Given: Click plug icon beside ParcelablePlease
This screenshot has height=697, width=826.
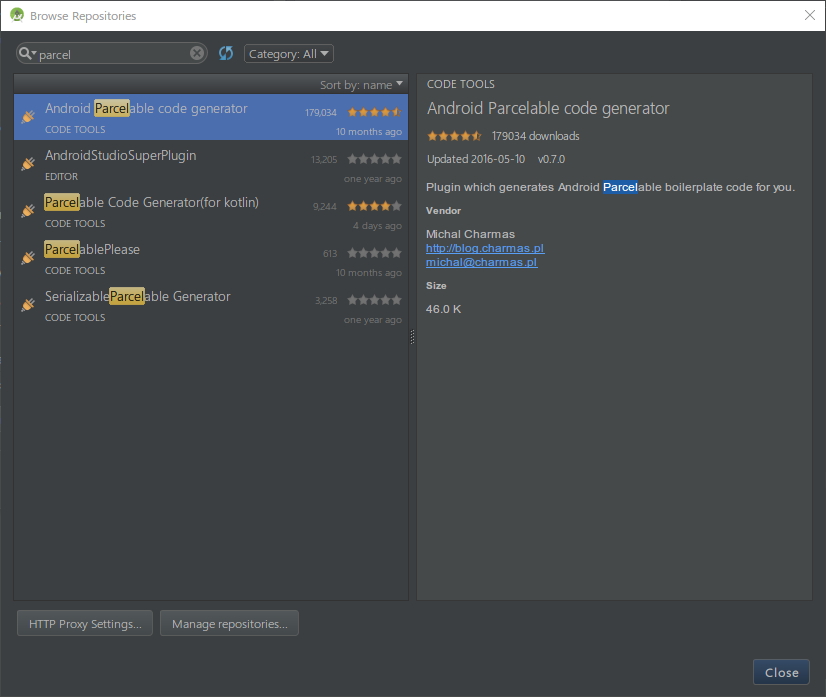Looking at the screenshot, I should coord(28,258).
